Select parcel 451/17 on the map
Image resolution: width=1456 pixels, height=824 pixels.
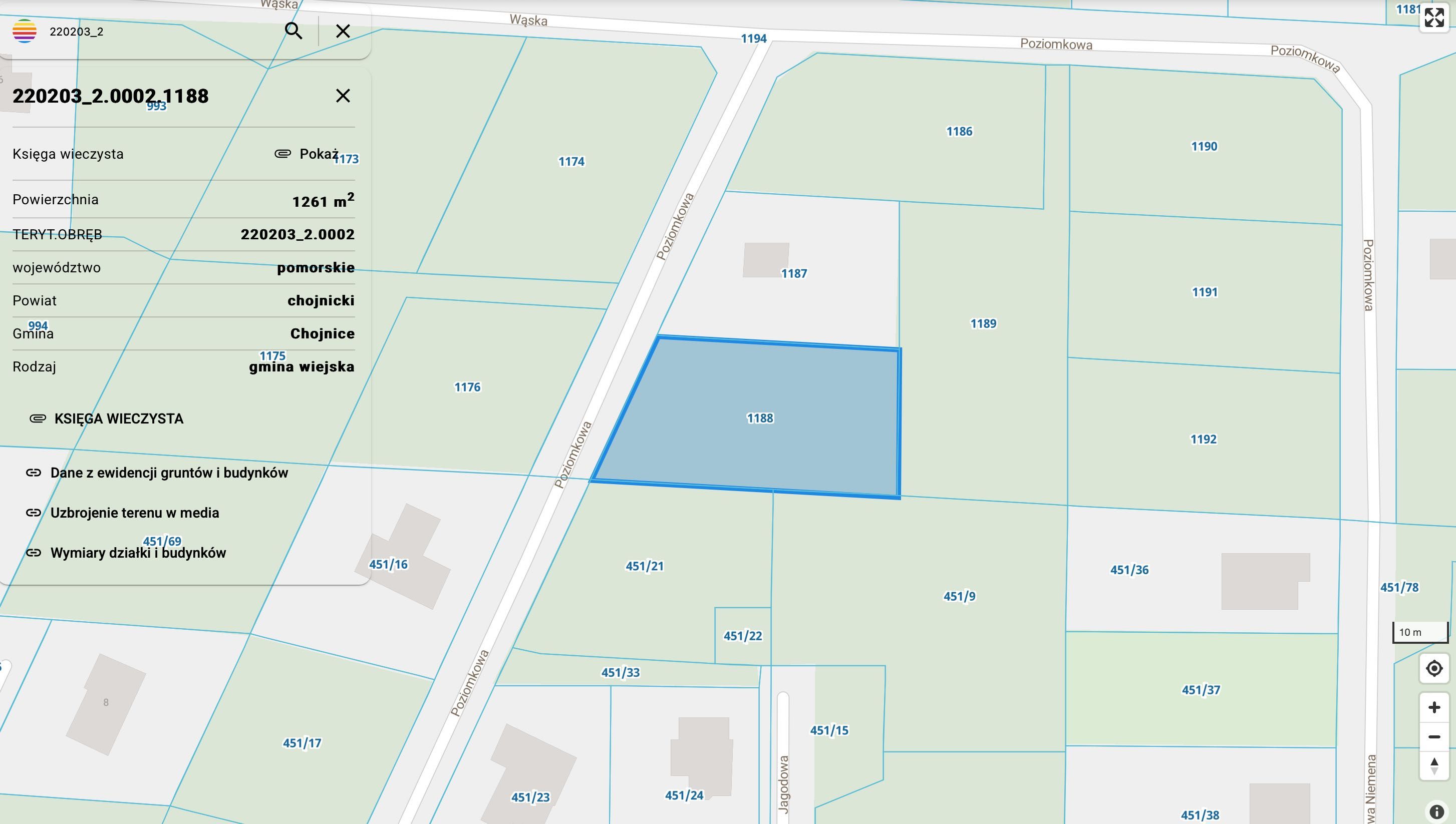(x=302, y=743)
